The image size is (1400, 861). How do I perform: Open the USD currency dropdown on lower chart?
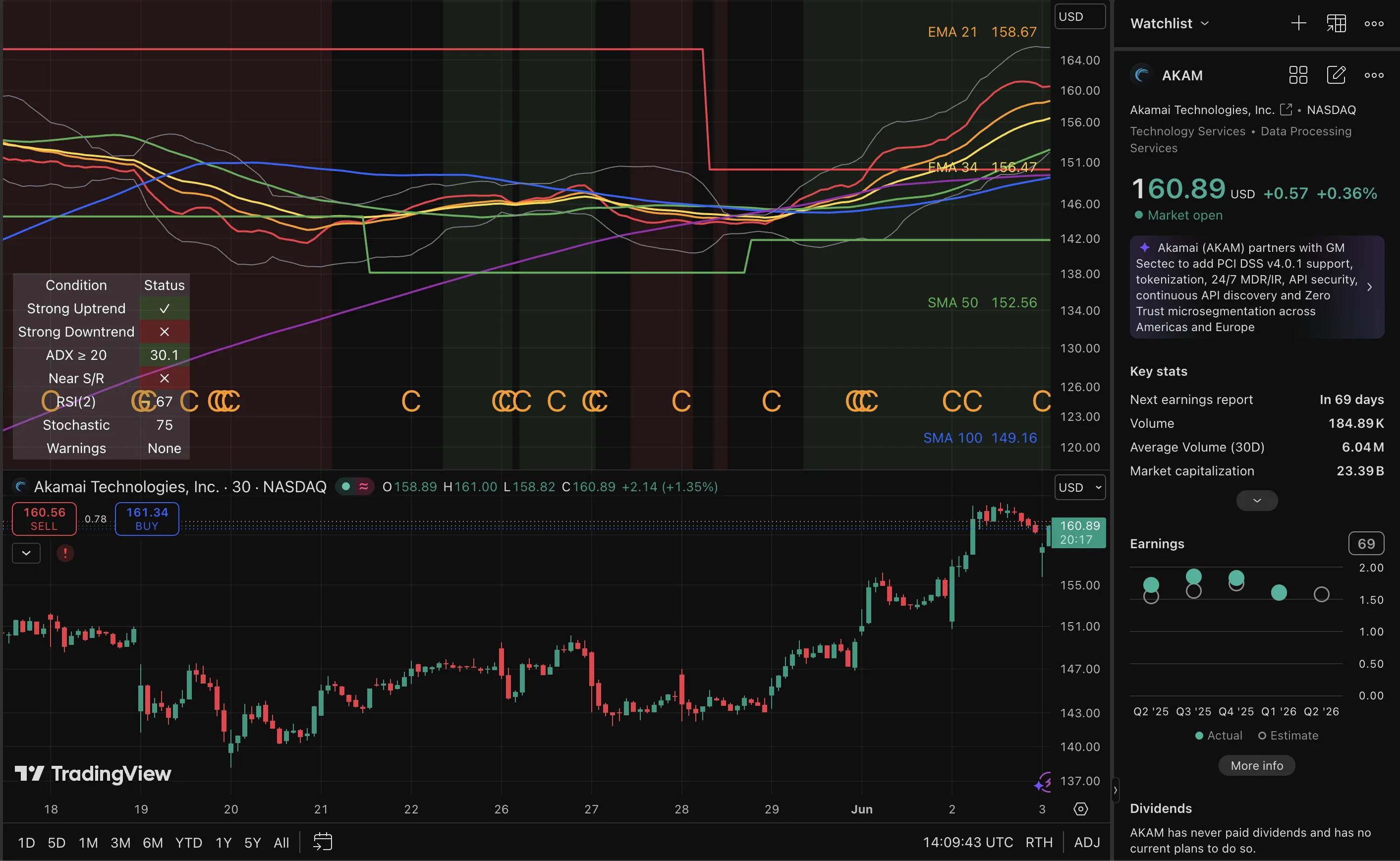pos(1079,487)
